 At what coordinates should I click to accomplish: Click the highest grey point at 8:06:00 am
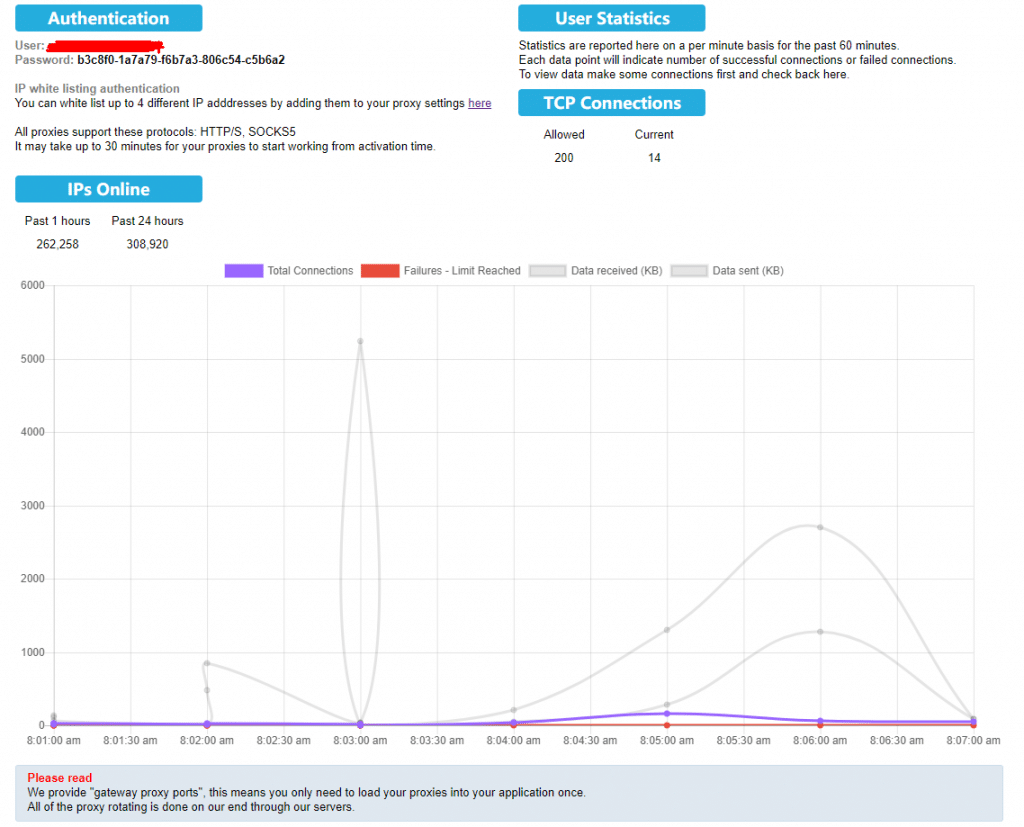(820, 527)
